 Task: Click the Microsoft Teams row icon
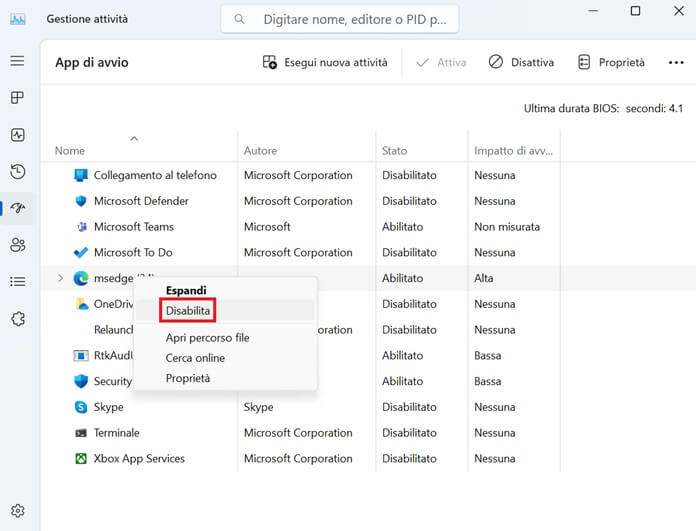pyautogui.click(x=81, y=226)
